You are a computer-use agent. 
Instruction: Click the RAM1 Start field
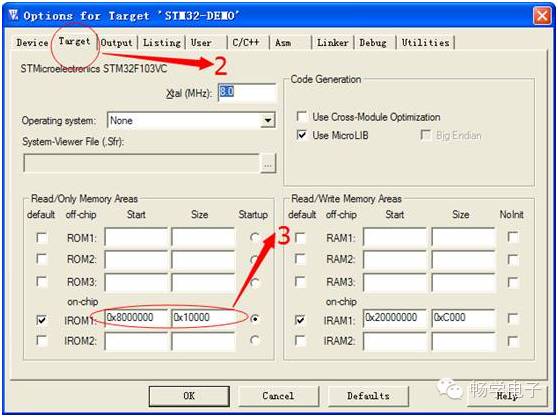coord(395,237)
